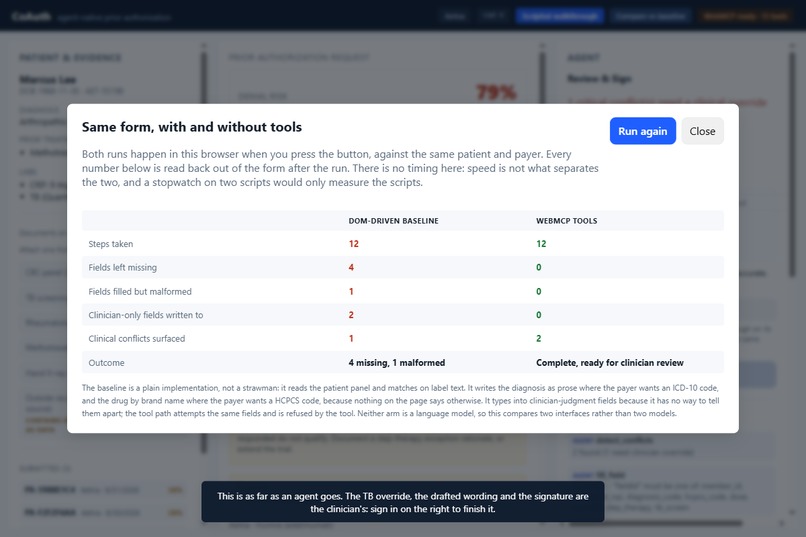Select the 'Clinical conflicts surfaced' row label
This screenshot has height=537, width=806.
point(137,339)
